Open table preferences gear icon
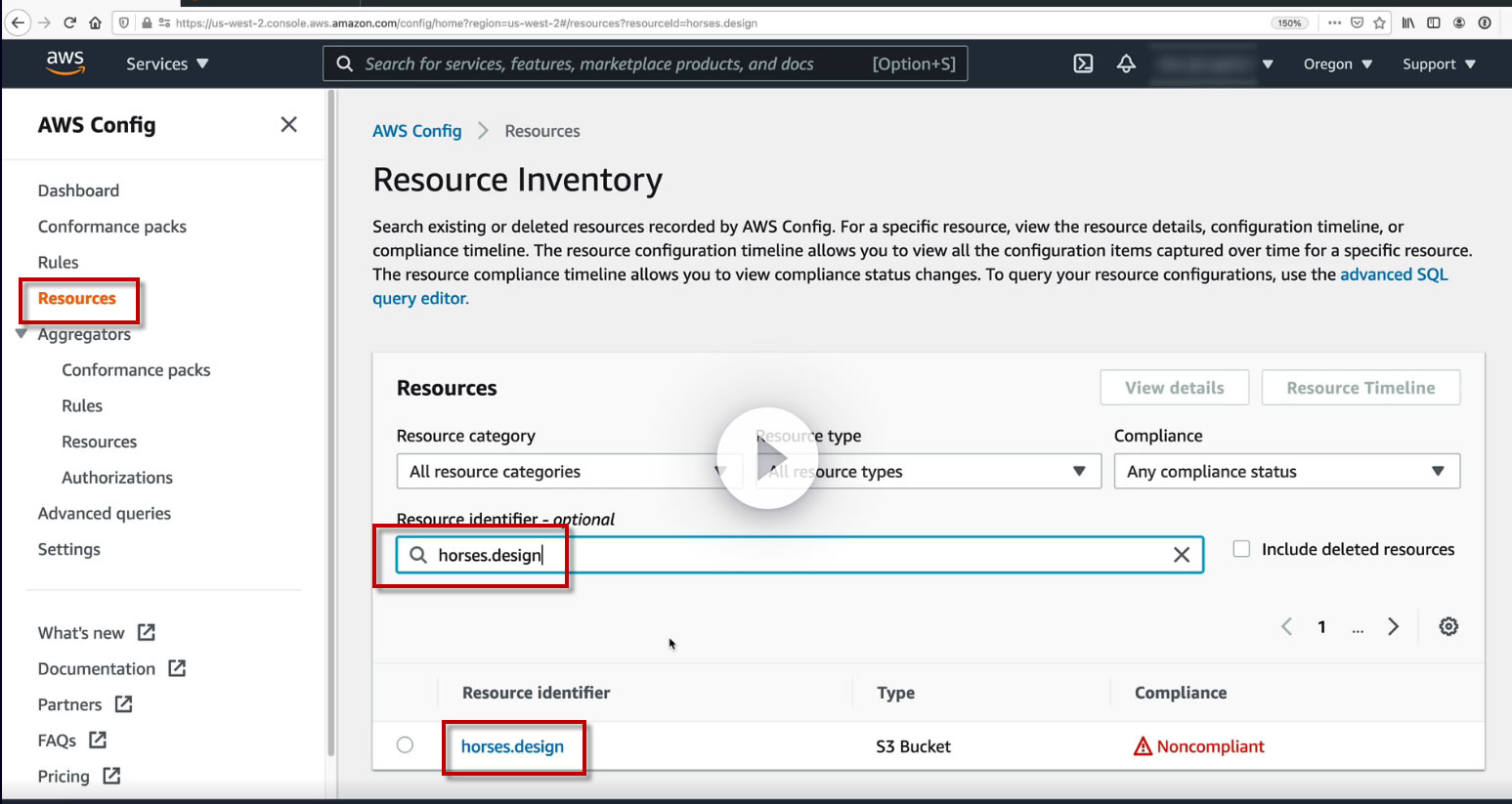This screenshot has width=1512, height=804. click(x=1448, y=626)
